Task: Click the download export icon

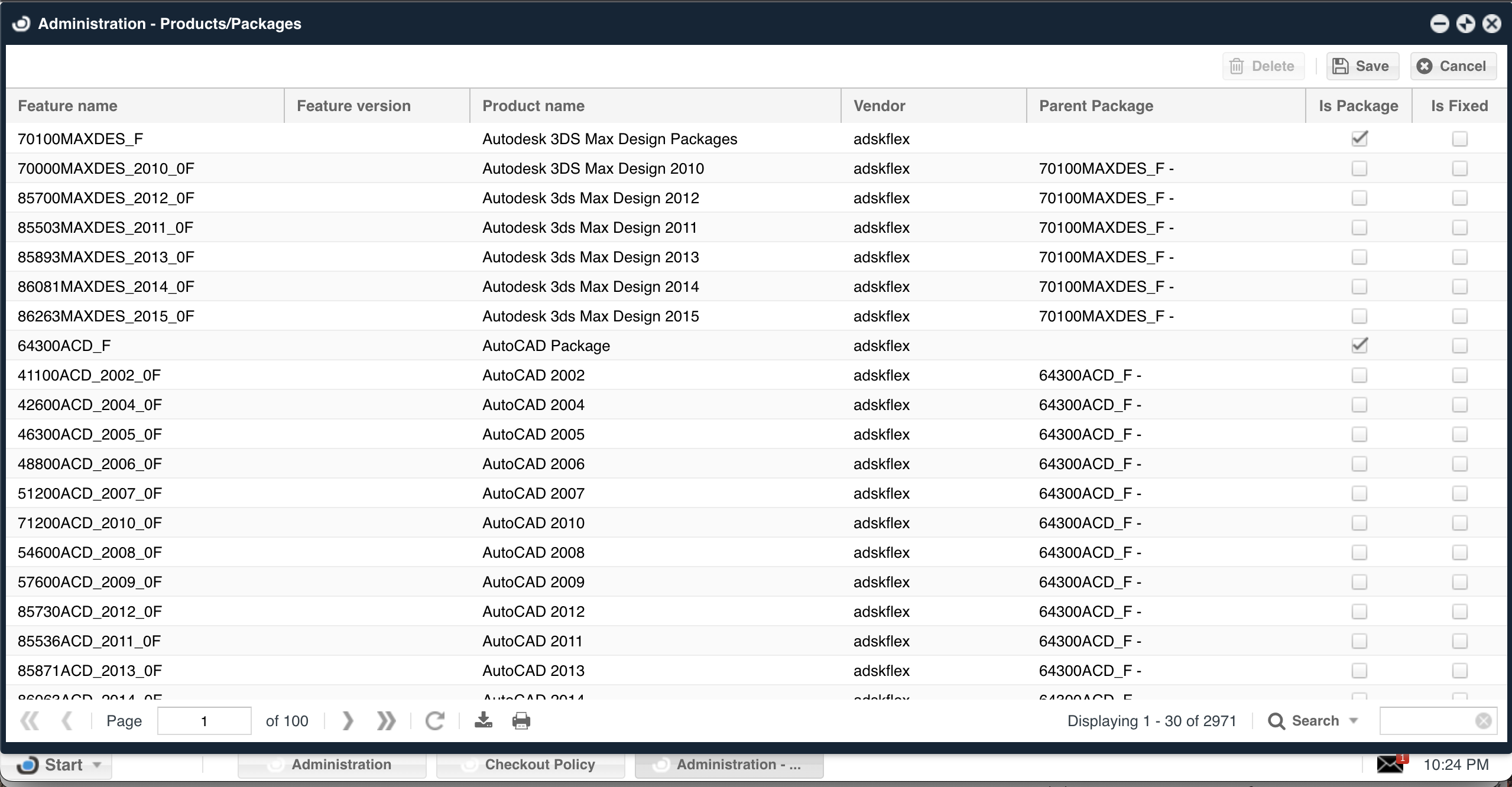Action: pos(484,720)
